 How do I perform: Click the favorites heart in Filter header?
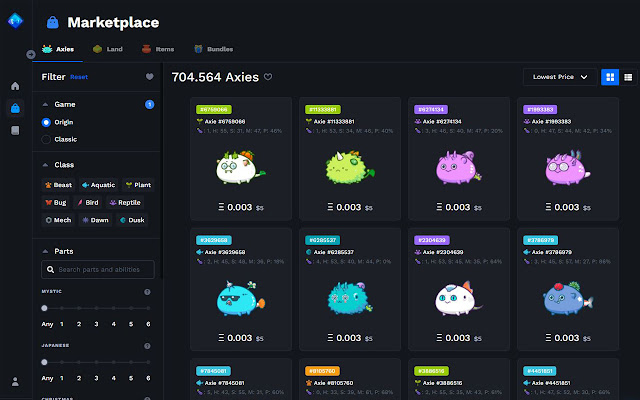point(149,76)
